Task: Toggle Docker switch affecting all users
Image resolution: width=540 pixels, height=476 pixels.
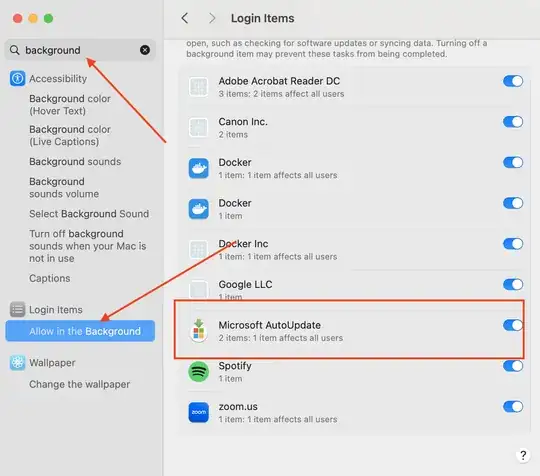Action: click(513, 162)
